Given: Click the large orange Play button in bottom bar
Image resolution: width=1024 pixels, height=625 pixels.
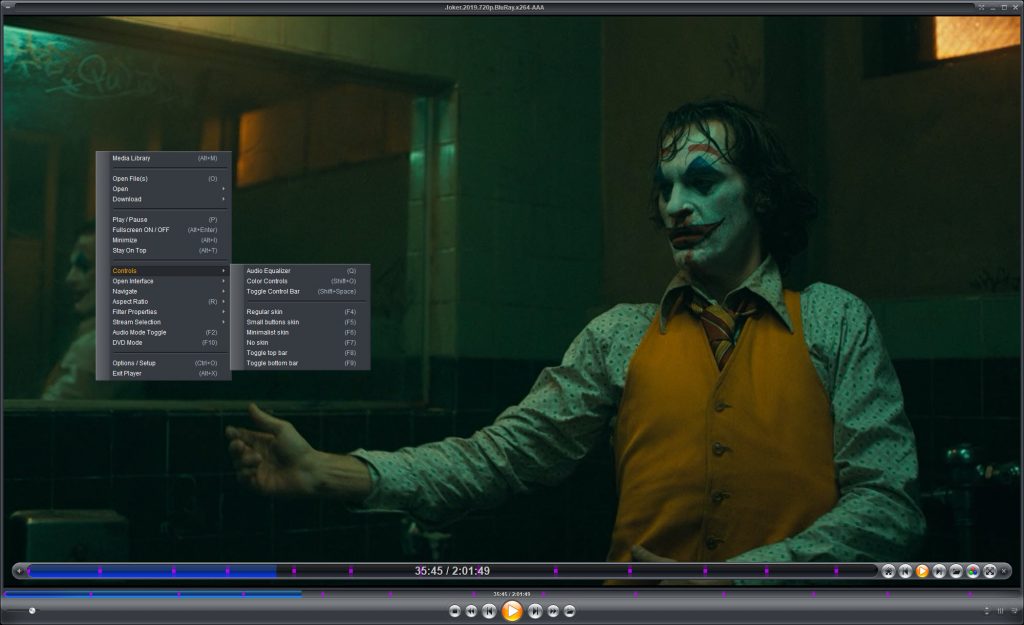Looking at the screenshot, I should pos(512,611).
